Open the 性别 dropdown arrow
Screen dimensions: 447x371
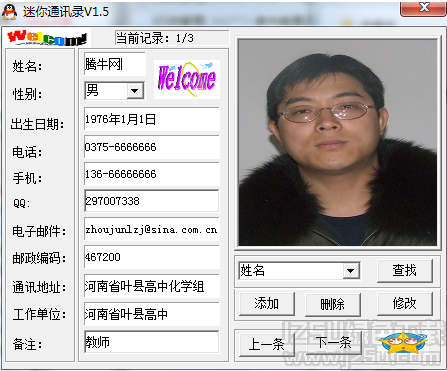(x=135, y=90)
